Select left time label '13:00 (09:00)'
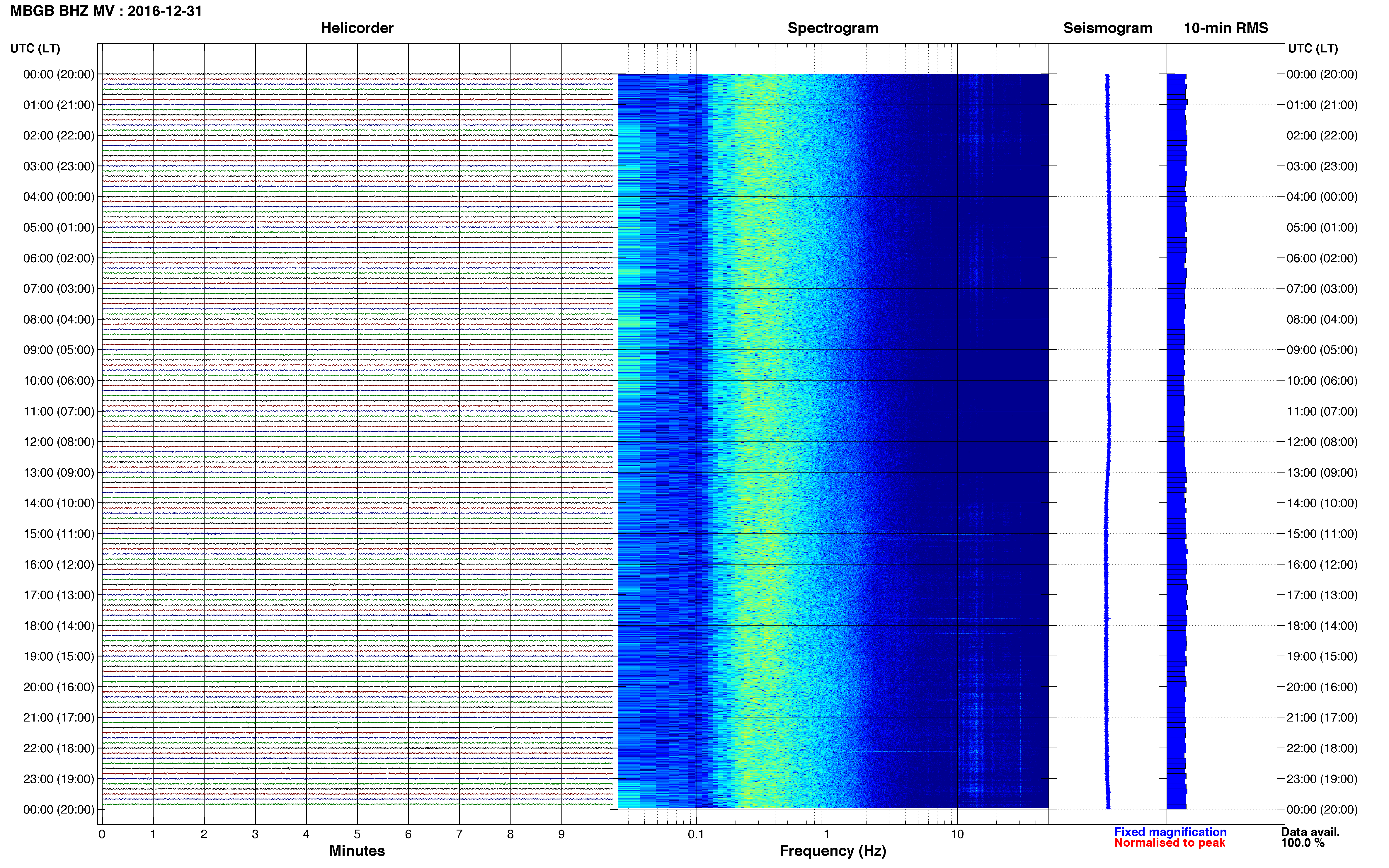This screenshot has width=1389, height=868. (x=59, y=473)
